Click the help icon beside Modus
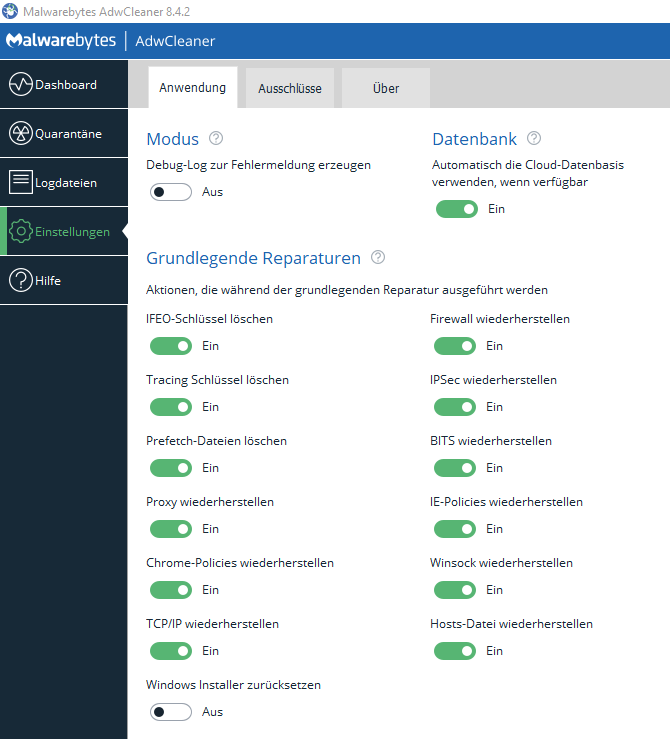Image resolution: width=670 pixels, height=739 pixels. [215, 138]
